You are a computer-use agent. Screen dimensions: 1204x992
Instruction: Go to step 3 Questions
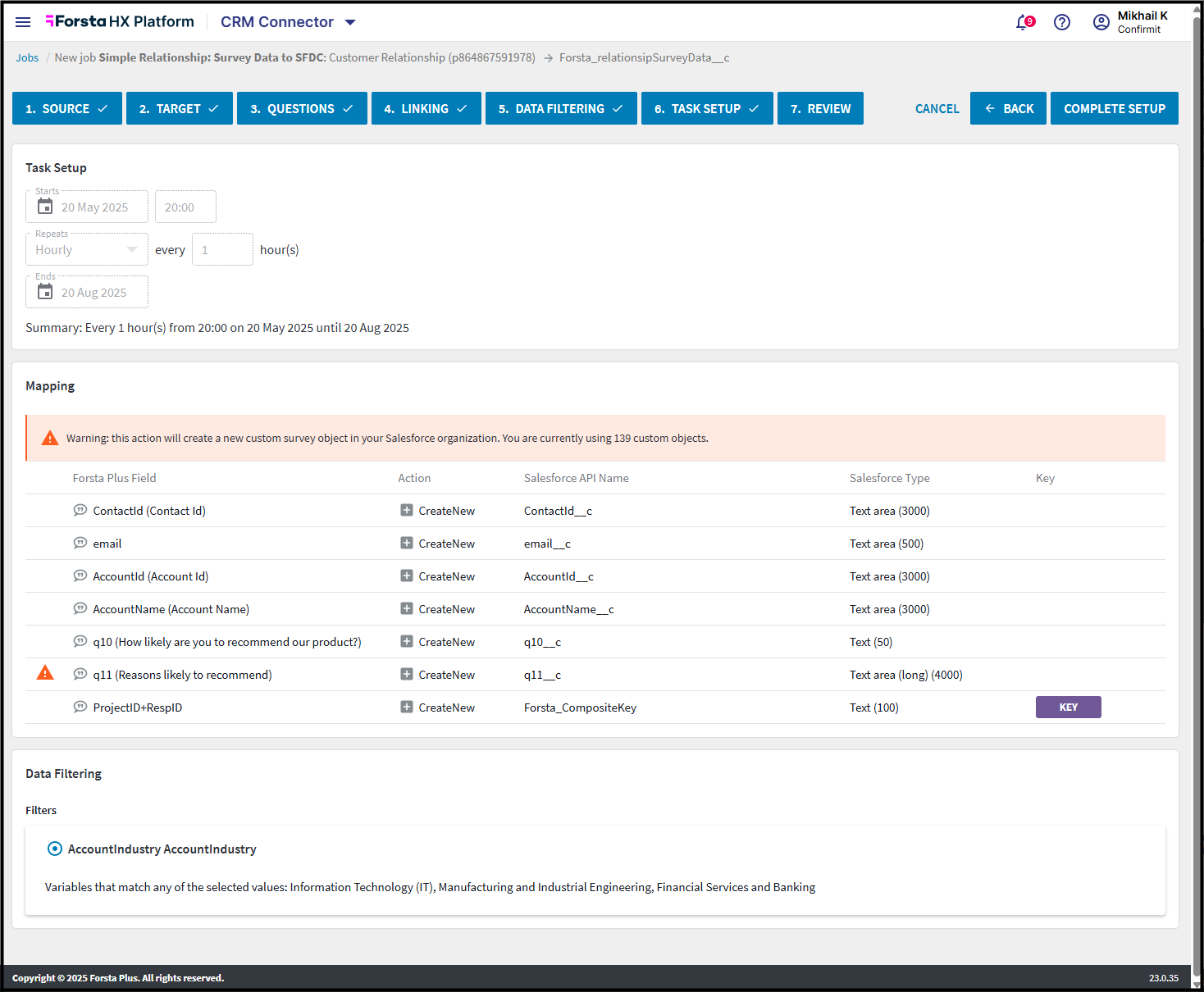pyautogui.click(x=302, y=108)
